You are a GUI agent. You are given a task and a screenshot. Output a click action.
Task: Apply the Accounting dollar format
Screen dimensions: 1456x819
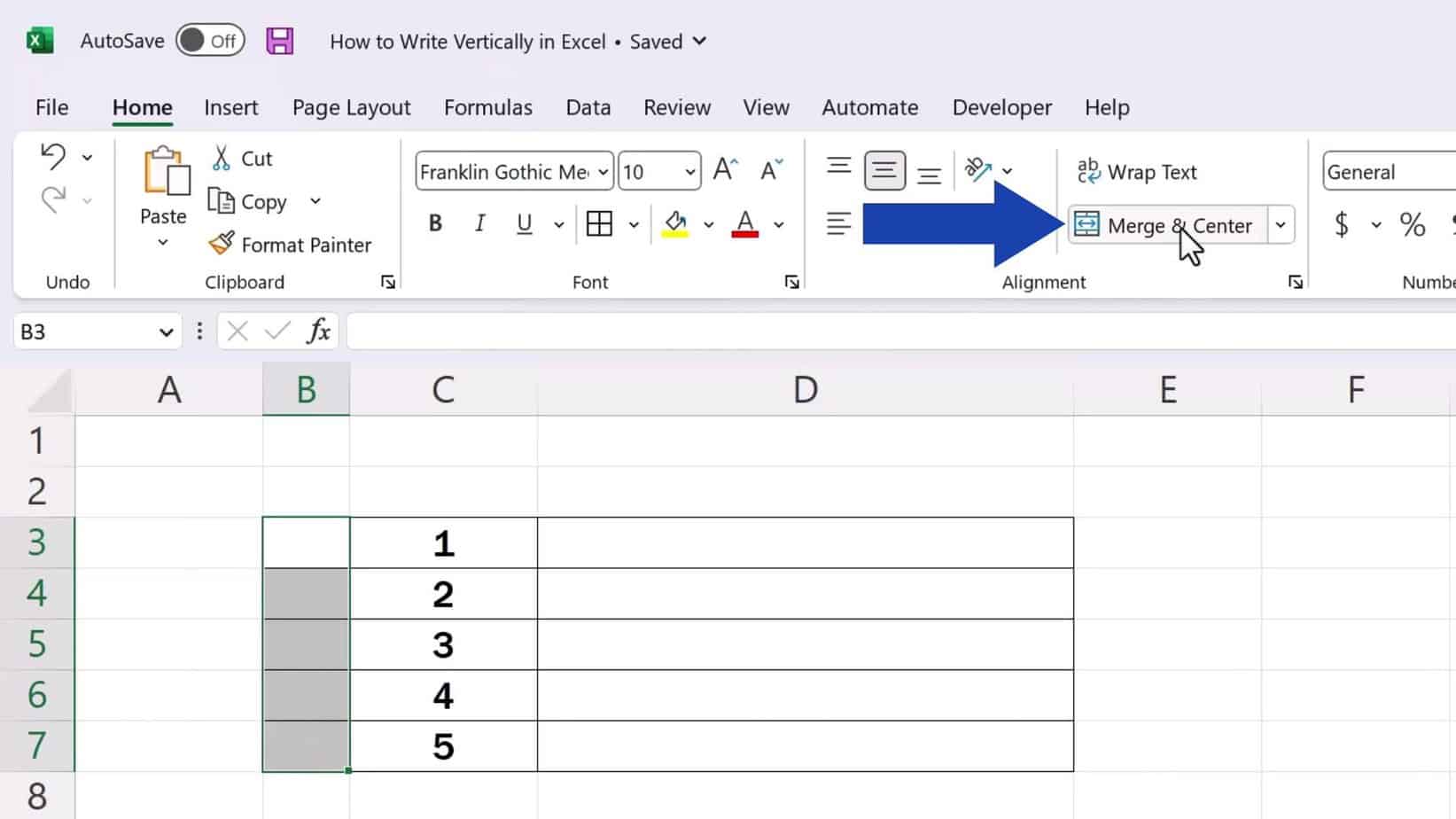[1343, 225]
